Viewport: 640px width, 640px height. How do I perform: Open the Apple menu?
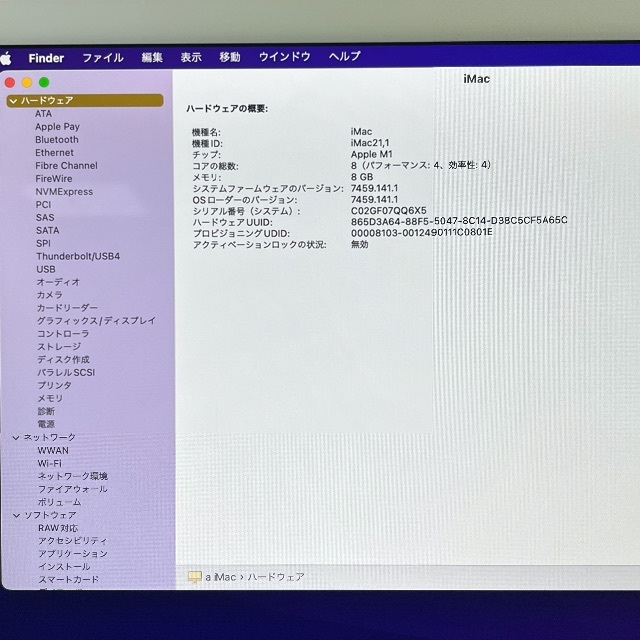pos(6,58)
